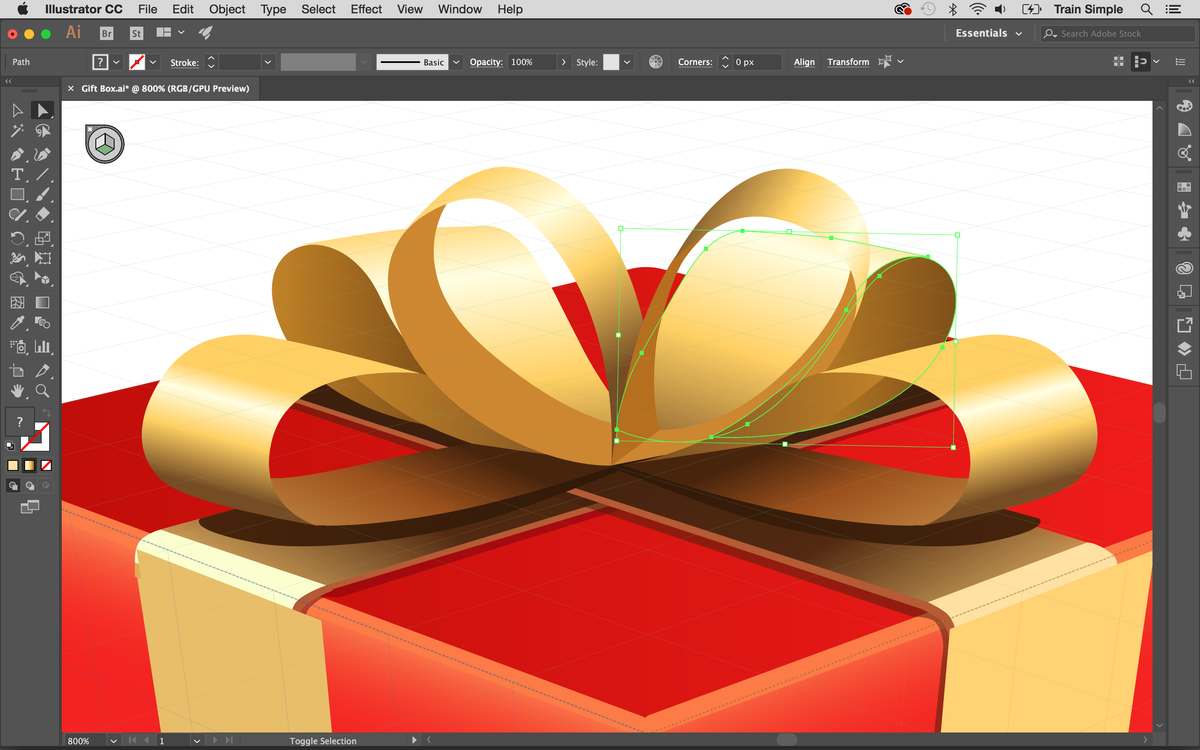Activate the Type tool
Screen dimensions: 1200x750
point(18,174)
